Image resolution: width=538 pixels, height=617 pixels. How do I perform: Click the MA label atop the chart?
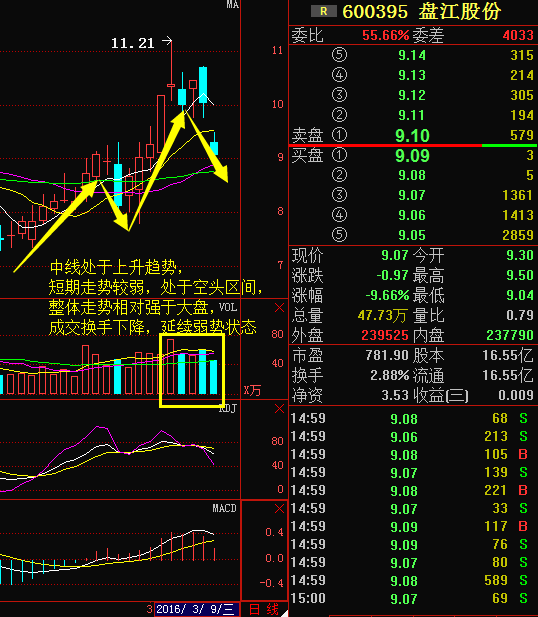tap(233, 4)
